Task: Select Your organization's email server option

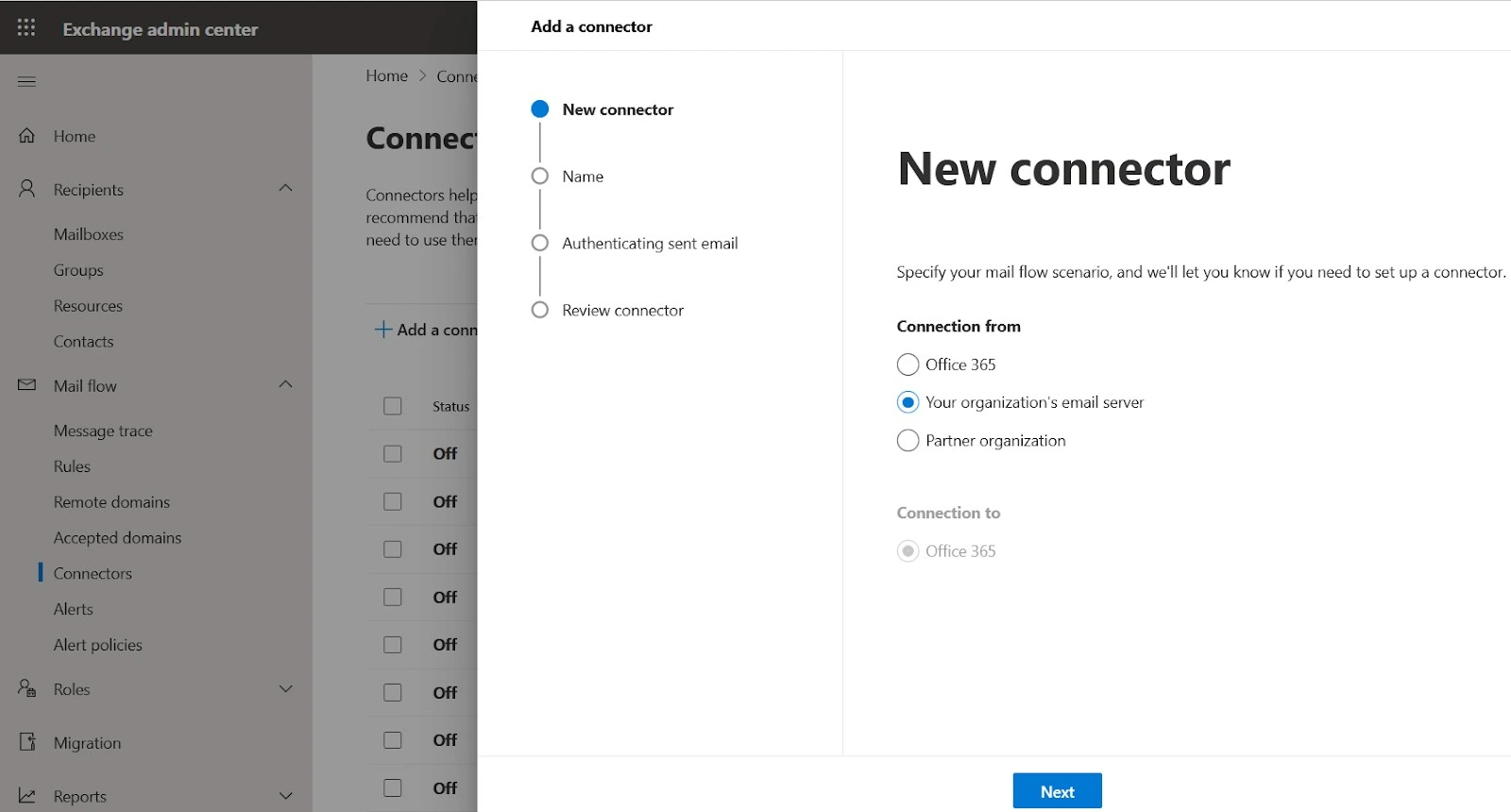Action: point(908,402)
